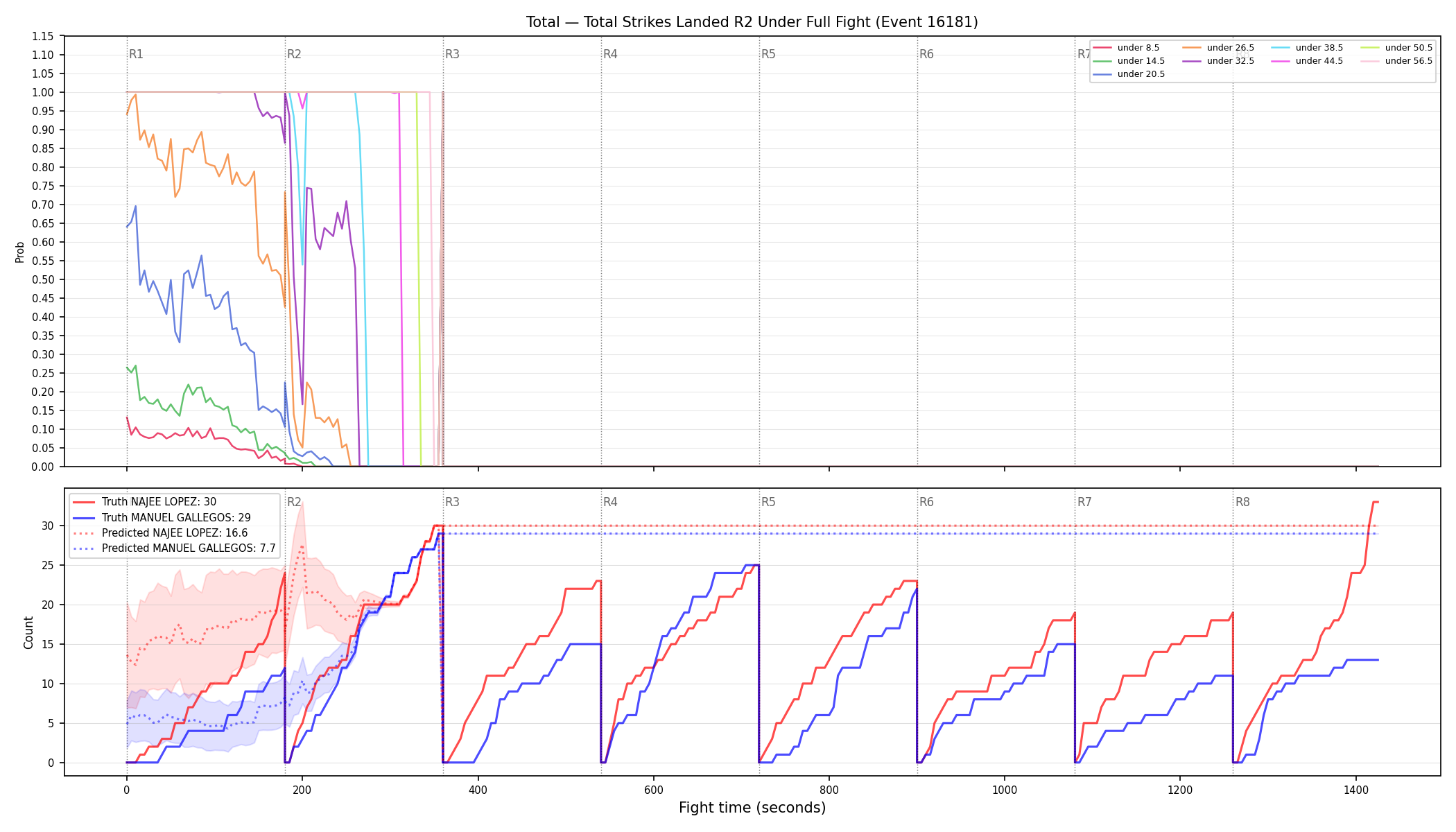Select the "under 50.5" legend entry
Screen dimensions: 1456x832
coord(1396,48)
